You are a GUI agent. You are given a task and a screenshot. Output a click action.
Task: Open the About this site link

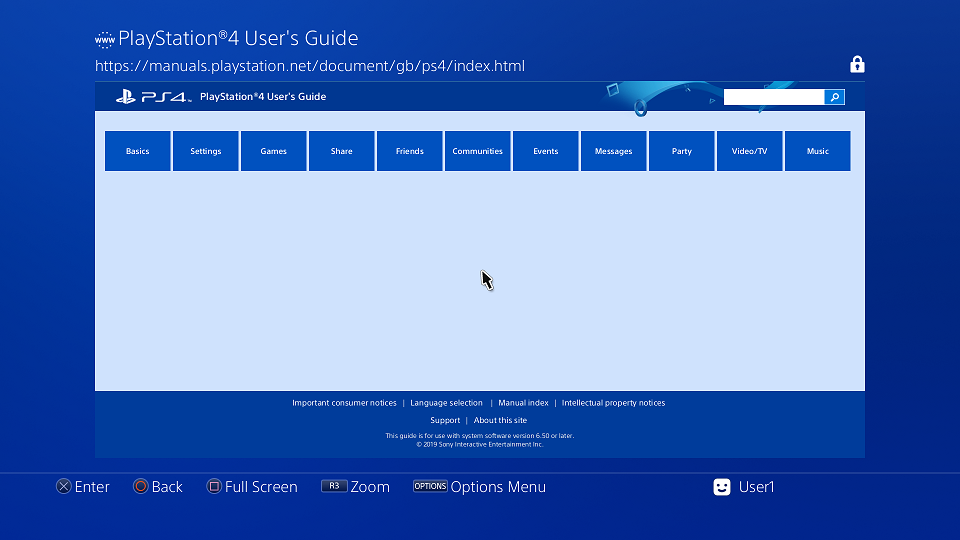(x=500, y=421)
